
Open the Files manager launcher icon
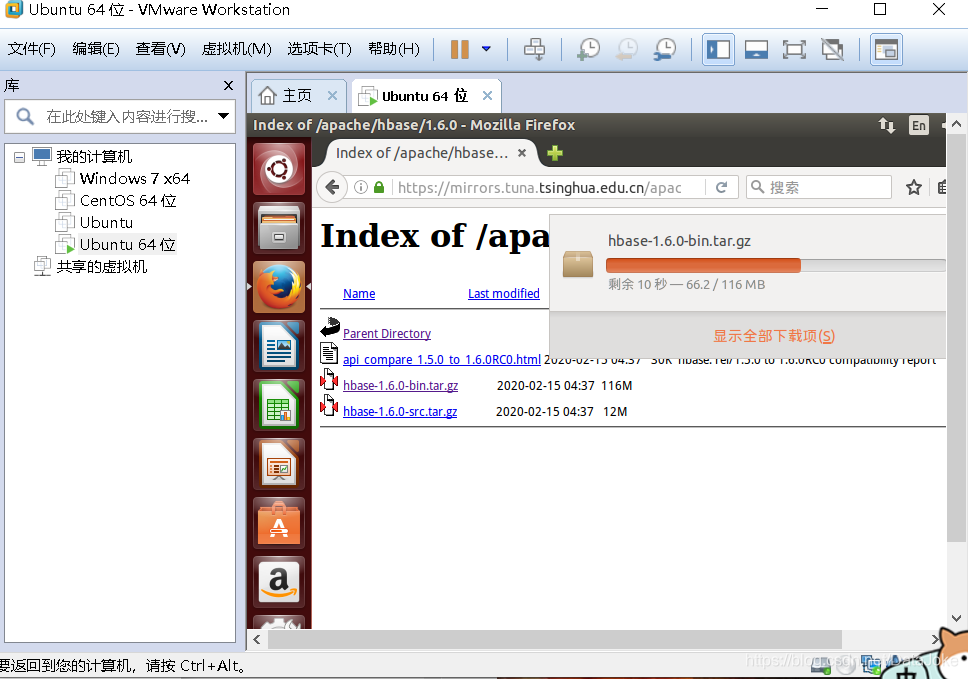279,228
